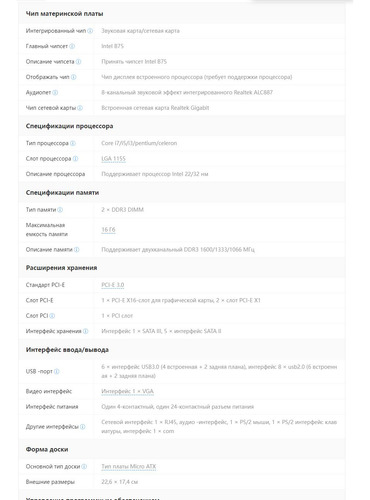Screen dimensions: 370x500
Task: Open the Аудиочип info icon
Action: [55, 92]
